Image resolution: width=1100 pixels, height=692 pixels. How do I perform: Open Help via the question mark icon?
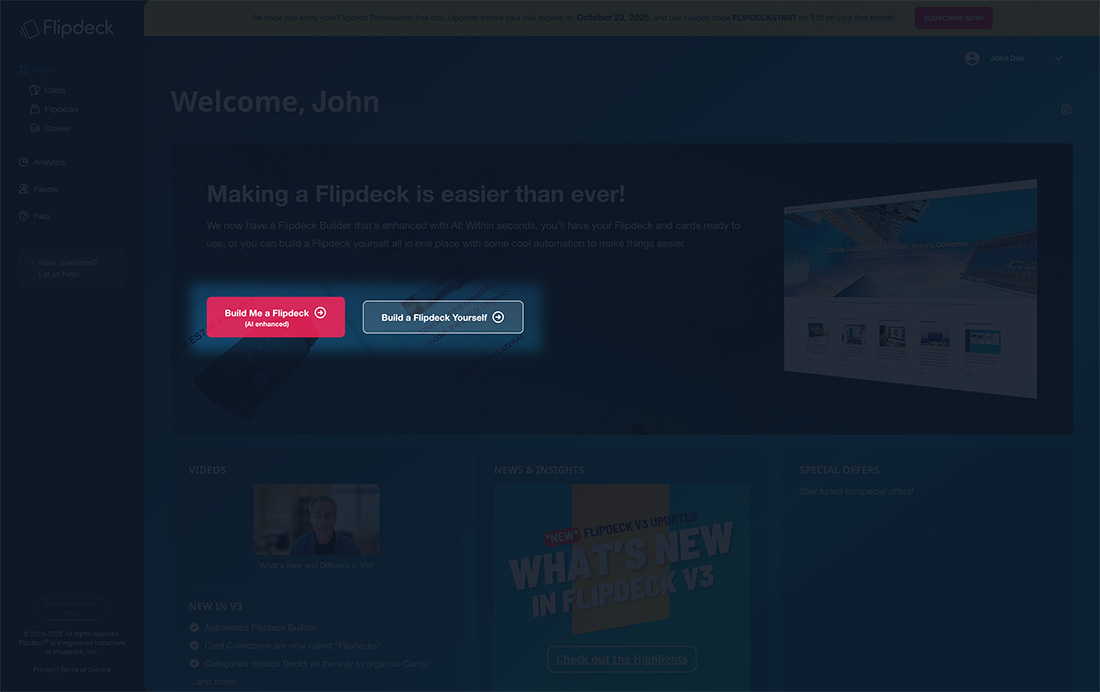pos(22,215)
